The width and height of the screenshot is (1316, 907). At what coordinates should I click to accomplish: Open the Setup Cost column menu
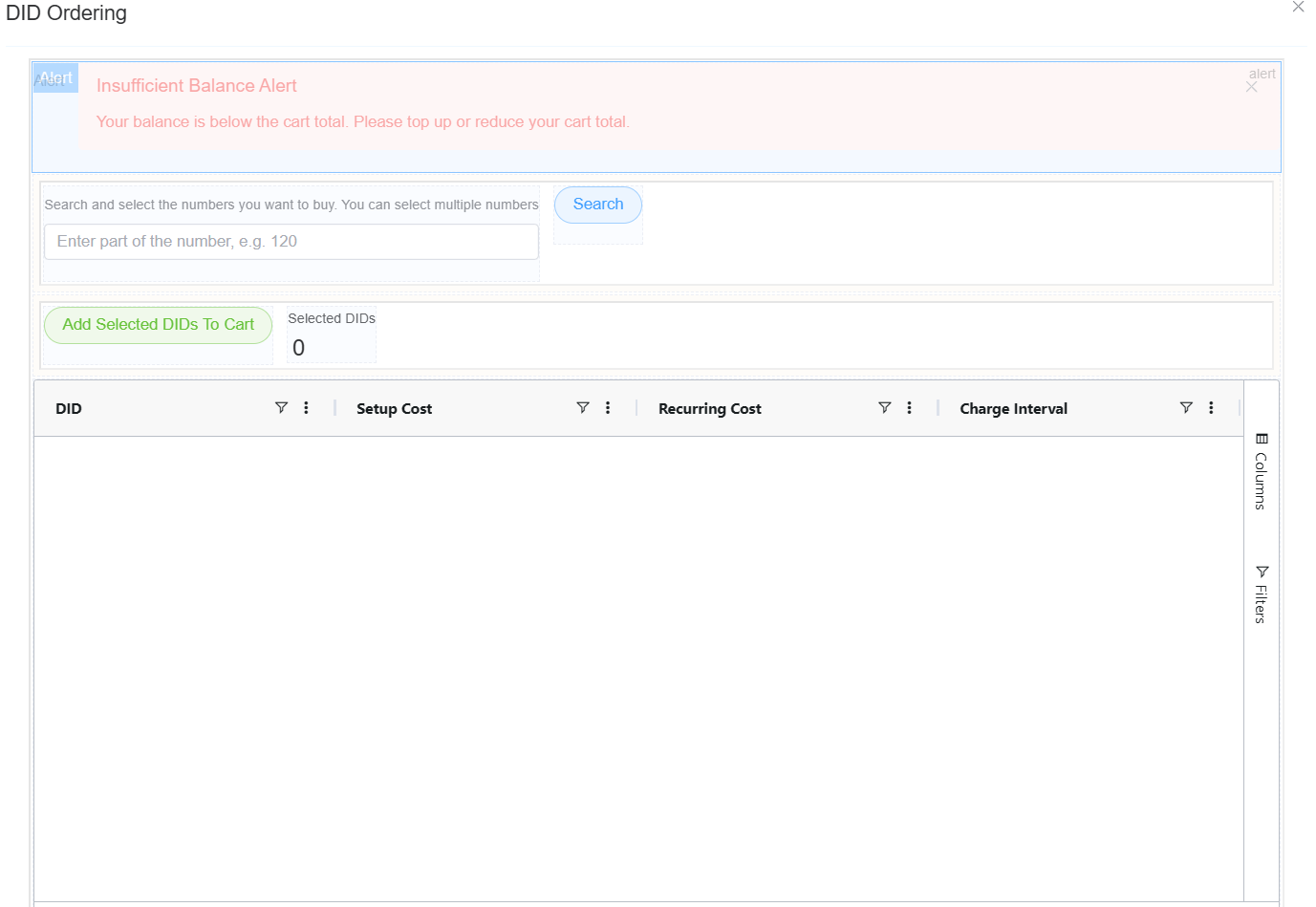[x=608, y=408]
